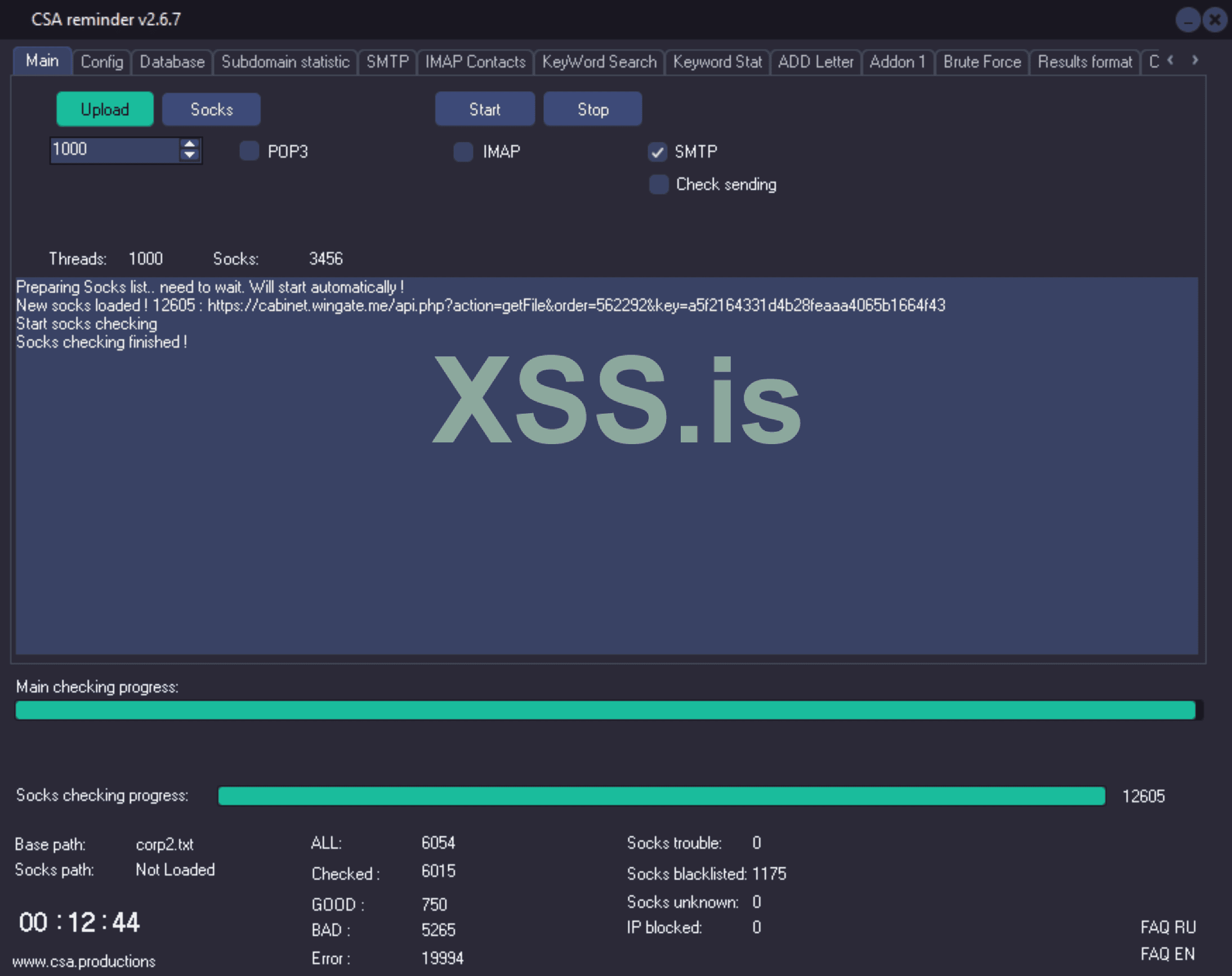Switch to the Config tab
This screenshot has height=976, width=1232.
tap(102, 62)
